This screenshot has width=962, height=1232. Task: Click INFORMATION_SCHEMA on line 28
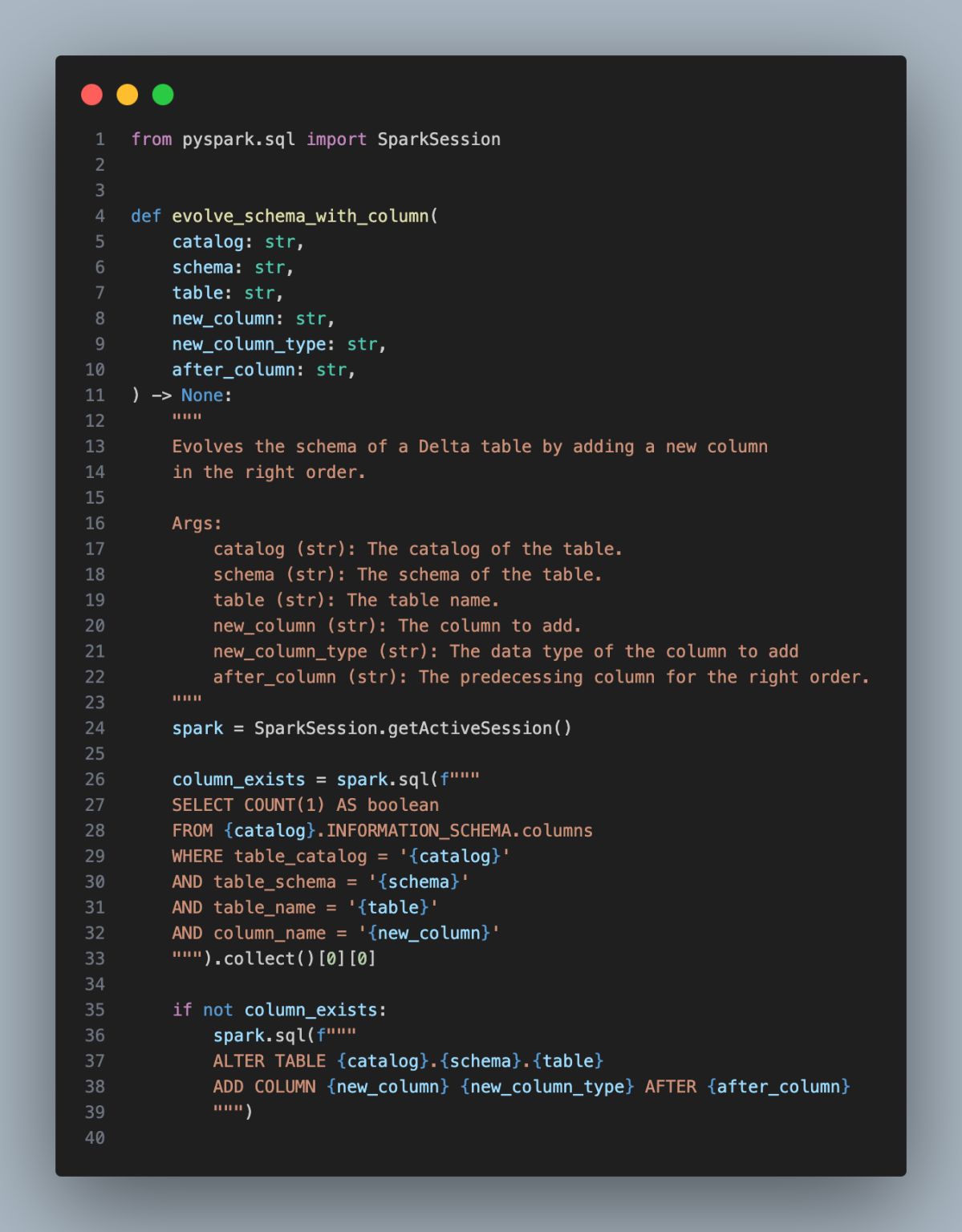coord(418,831)
